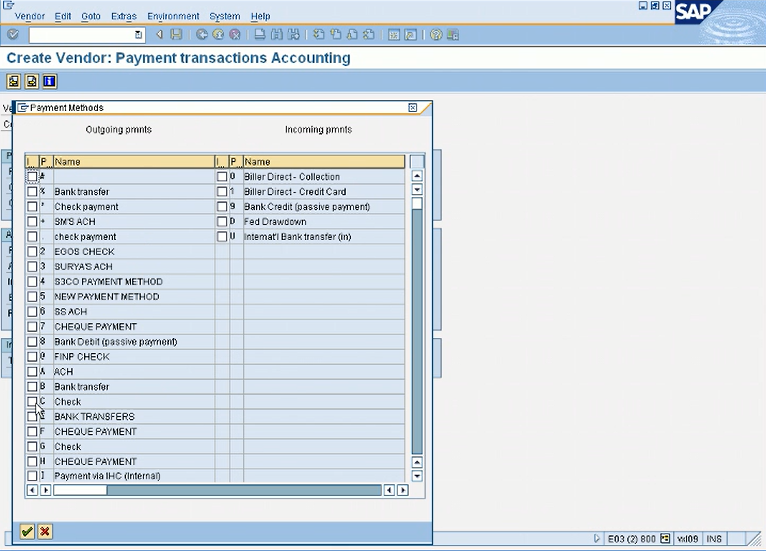Click the horizontal scrollbar thumb below the table
The width and height of the screenshot is (766, 551).
(80, 490)
